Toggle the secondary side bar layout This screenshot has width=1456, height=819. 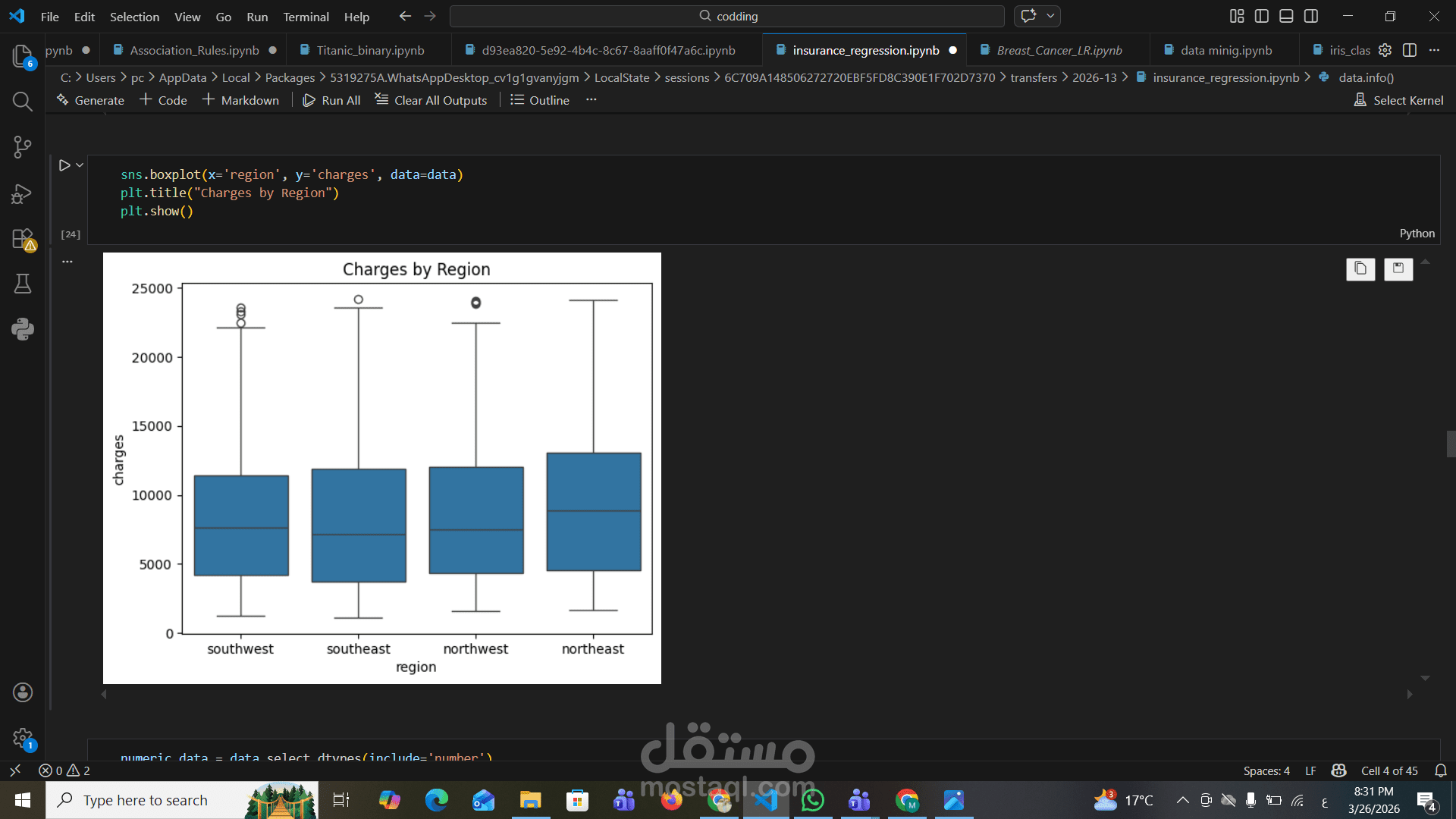[x=1311, y=16]
